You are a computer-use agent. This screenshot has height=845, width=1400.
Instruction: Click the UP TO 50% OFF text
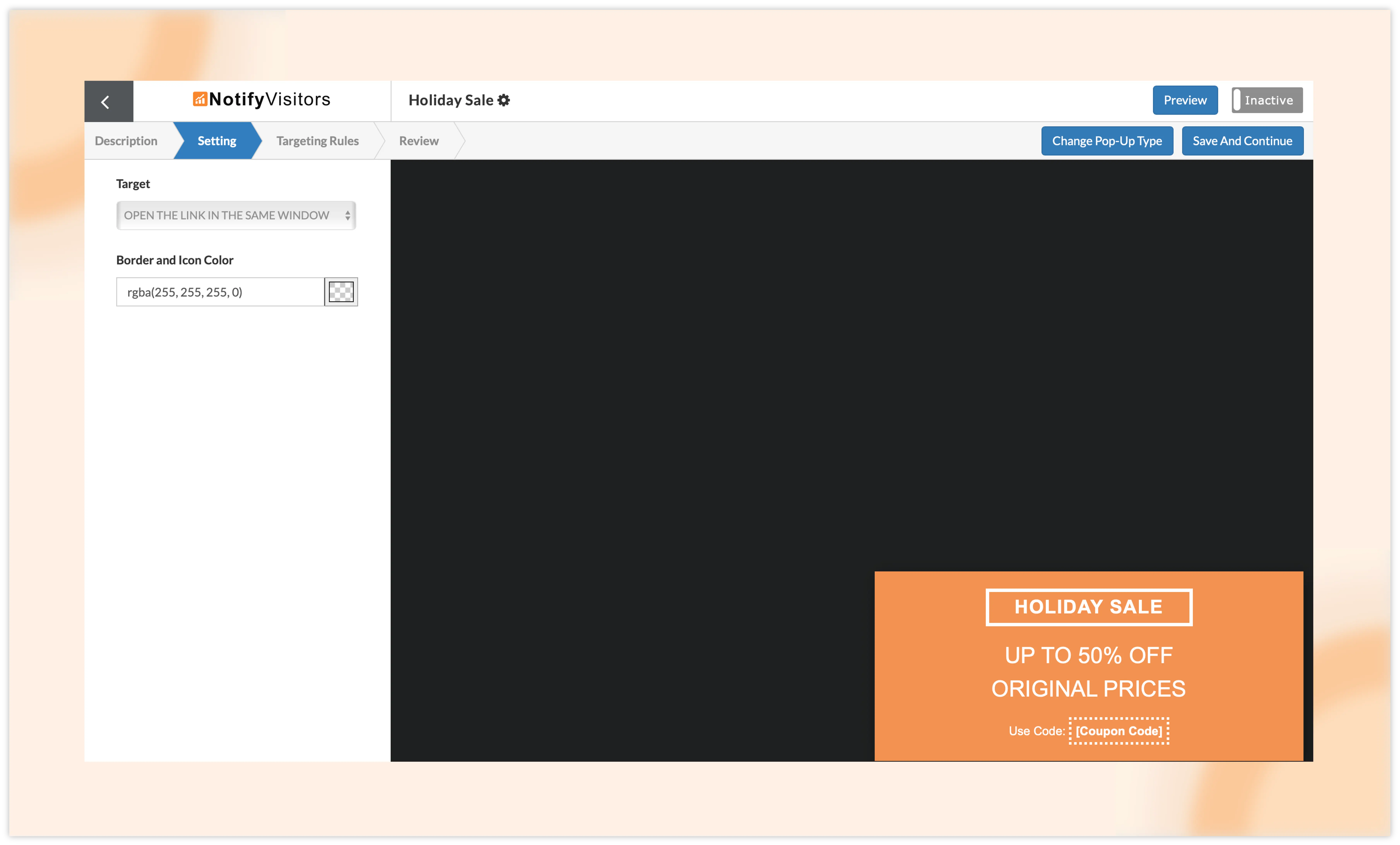tap(1088, 655)
